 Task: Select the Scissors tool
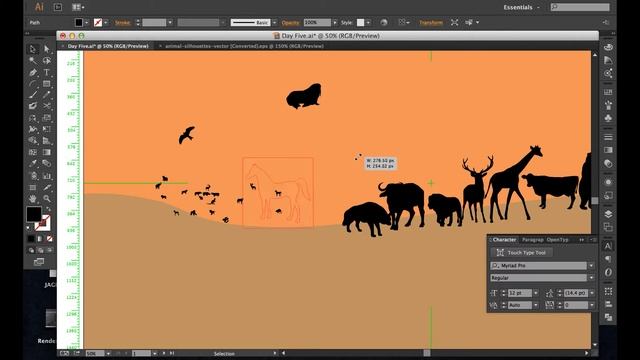coord(47,106)
